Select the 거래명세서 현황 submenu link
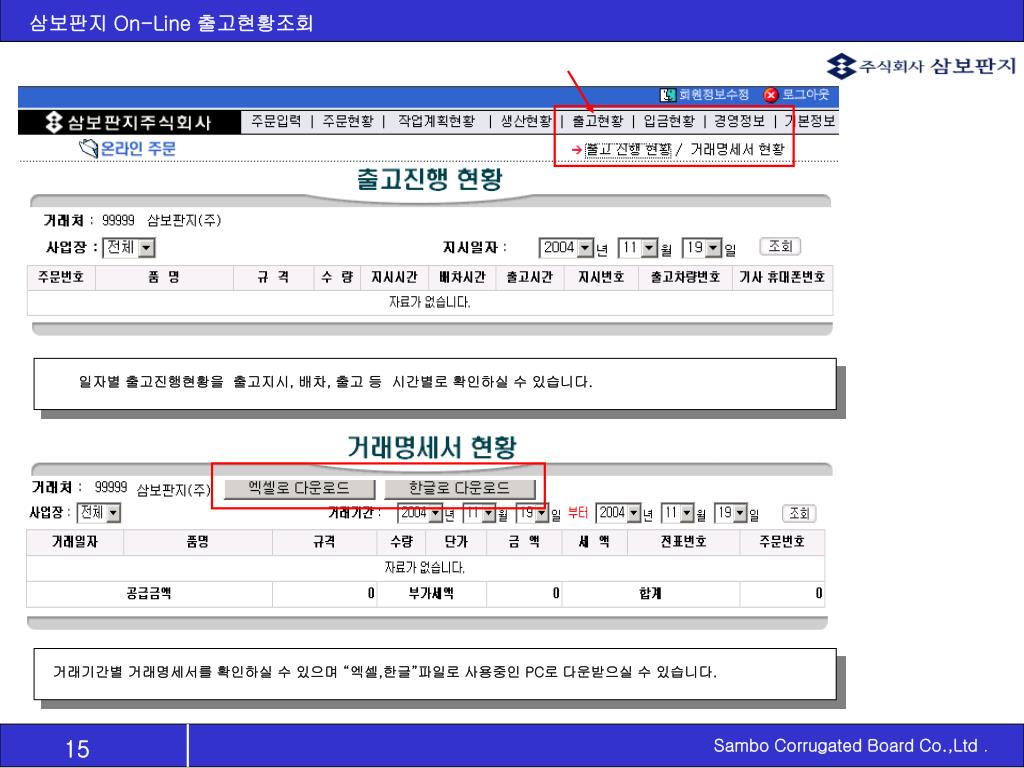Image resolution: width=1024 pixels, height=768 pixels. 737,150
